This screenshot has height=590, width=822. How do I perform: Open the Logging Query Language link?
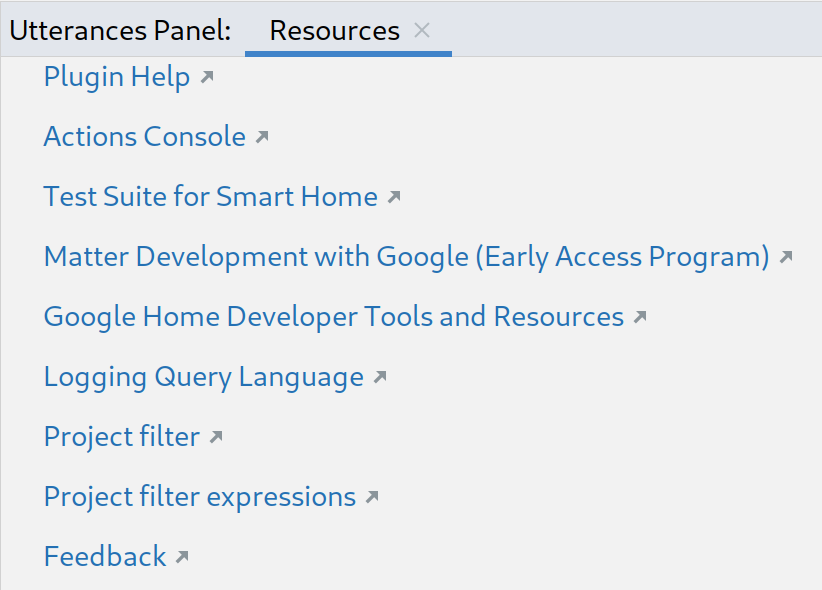(x=203, y=377)
